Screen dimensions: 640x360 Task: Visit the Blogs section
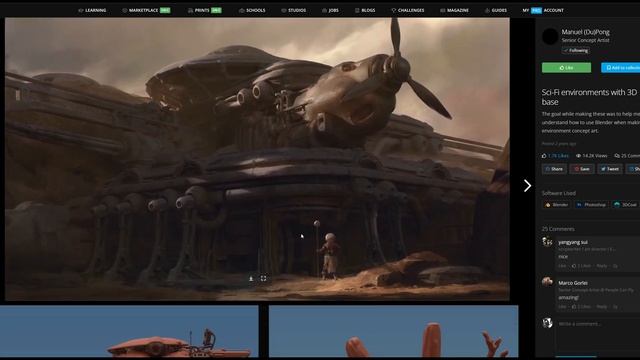coord(365,10)
